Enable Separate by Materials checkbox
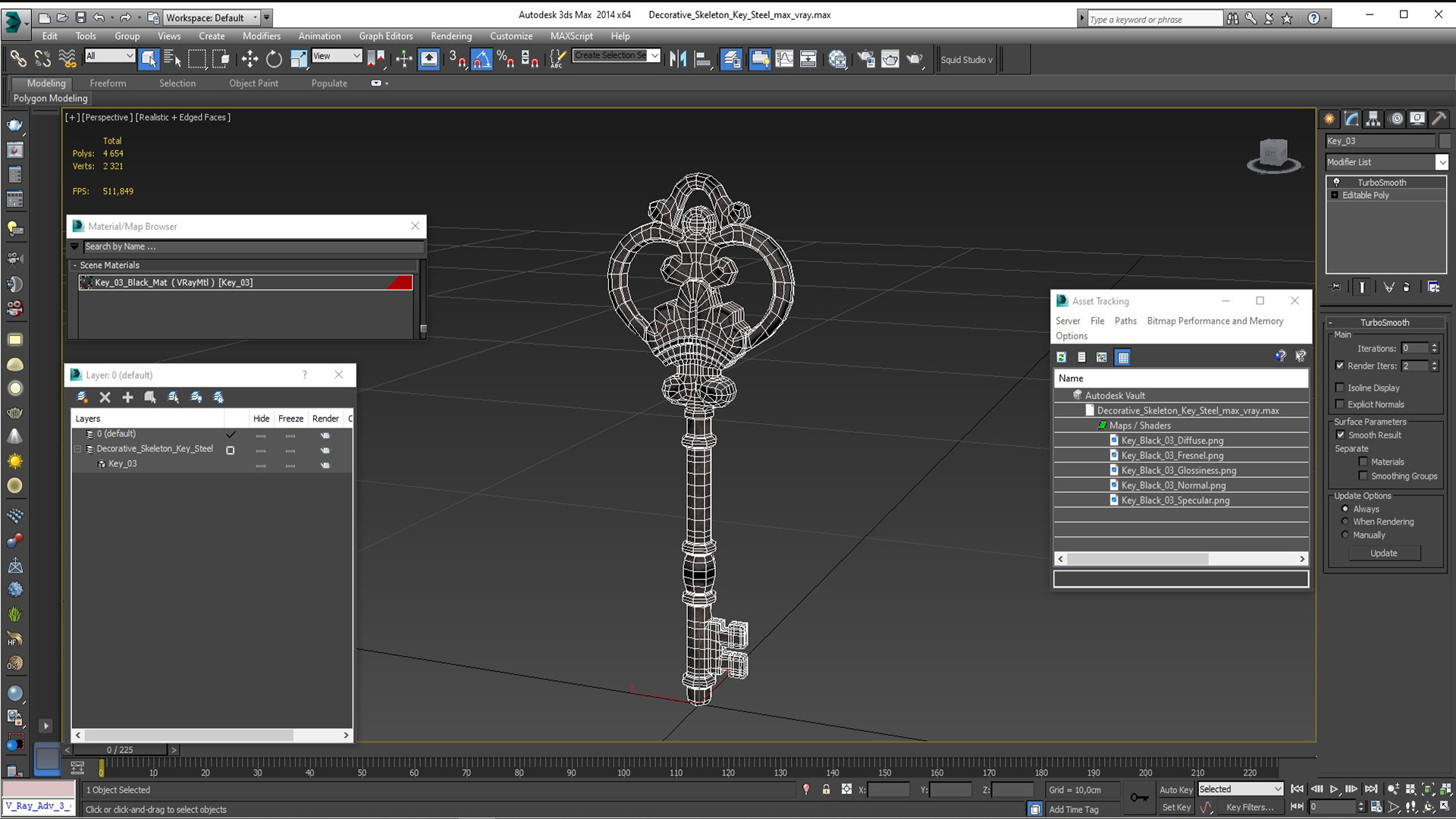Image resolution: width=1456 pixels, height=819 pixels. pos(1363,461)
